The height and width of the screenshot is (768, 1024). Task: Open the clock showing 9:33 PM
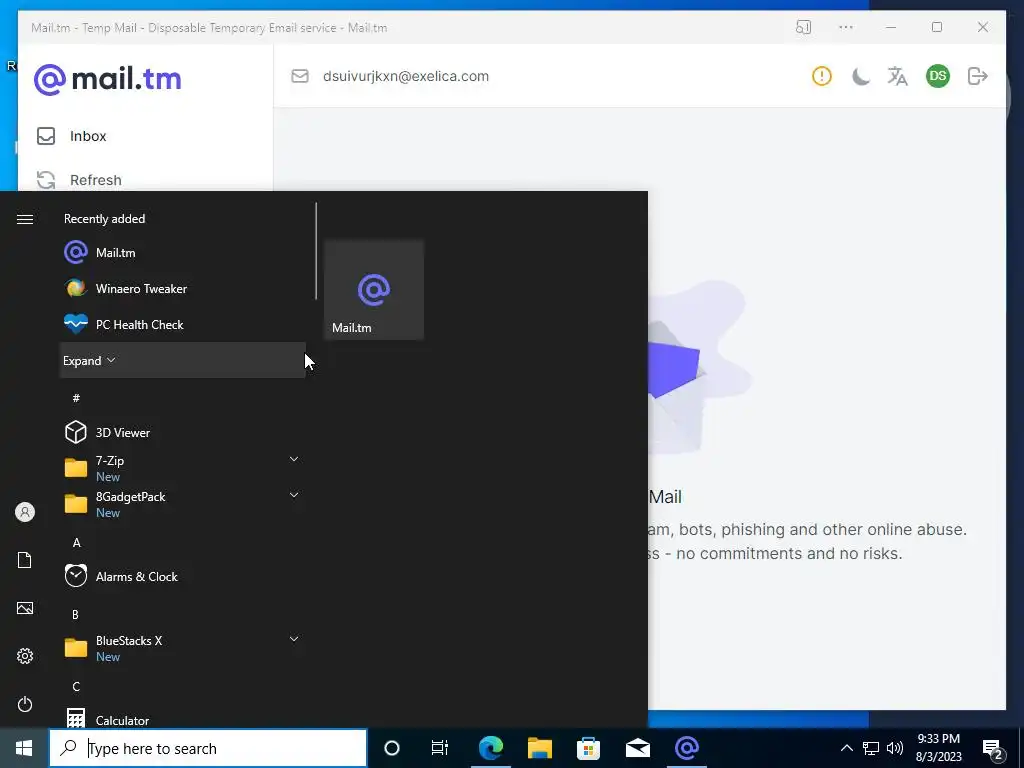point(938,748)
